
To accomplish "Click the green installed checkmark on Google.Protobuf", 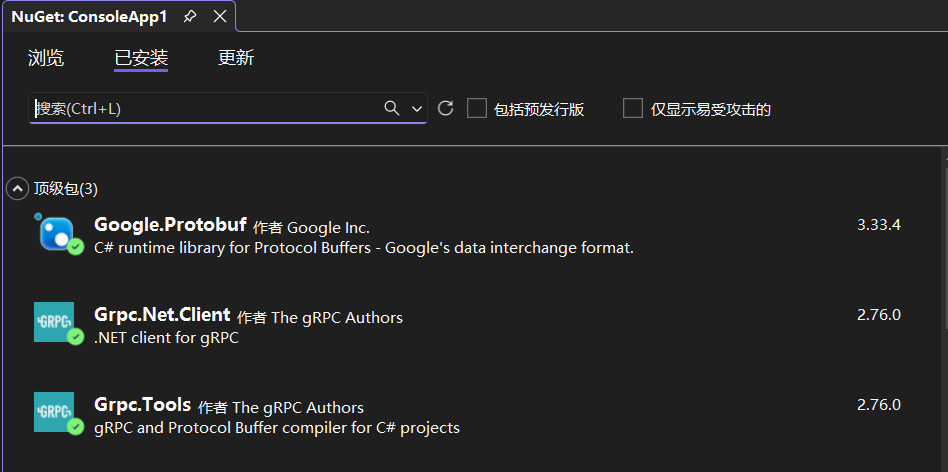I will [75, 246].
